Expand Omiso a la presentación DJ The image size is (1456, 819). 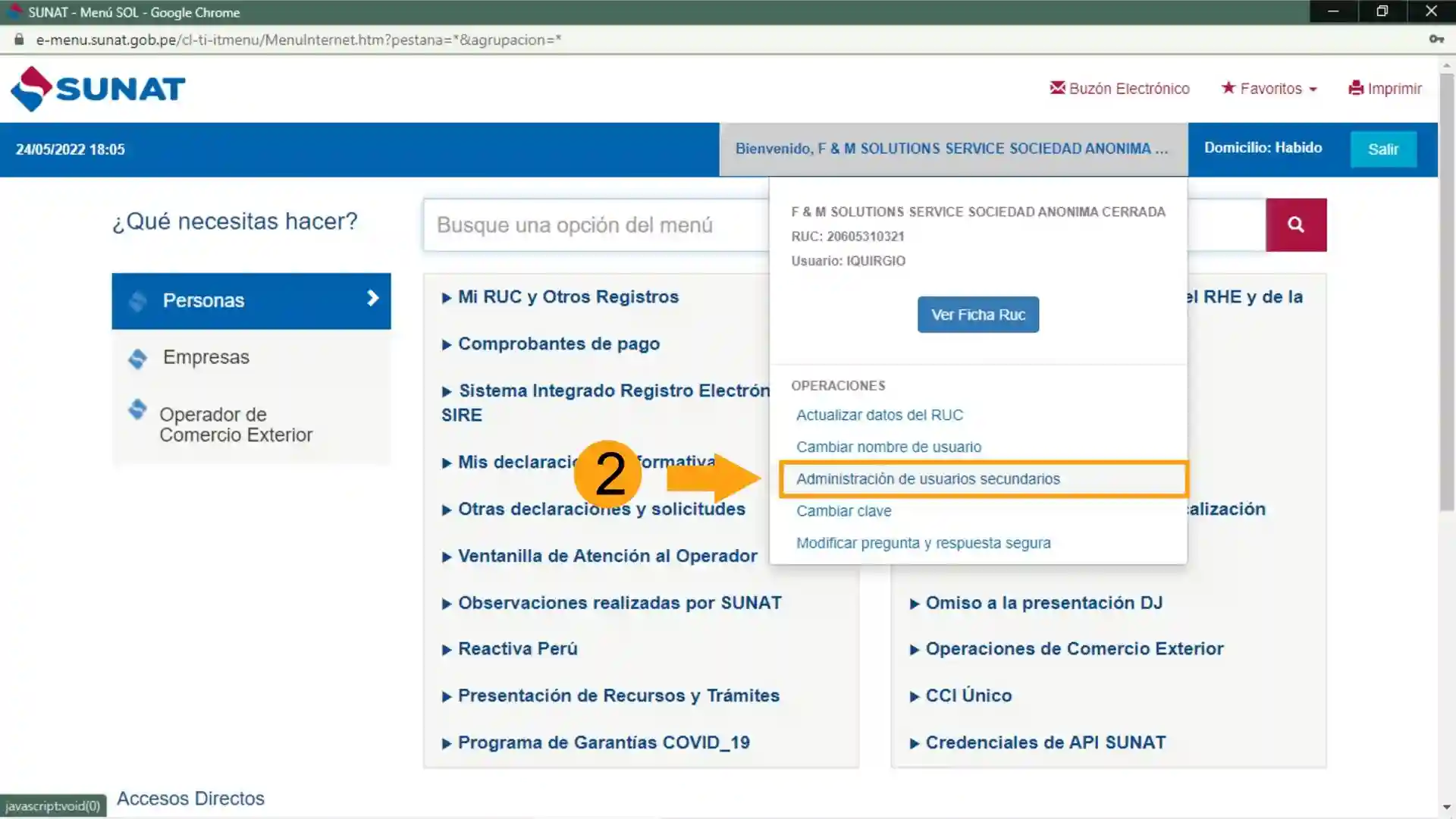1036,604
